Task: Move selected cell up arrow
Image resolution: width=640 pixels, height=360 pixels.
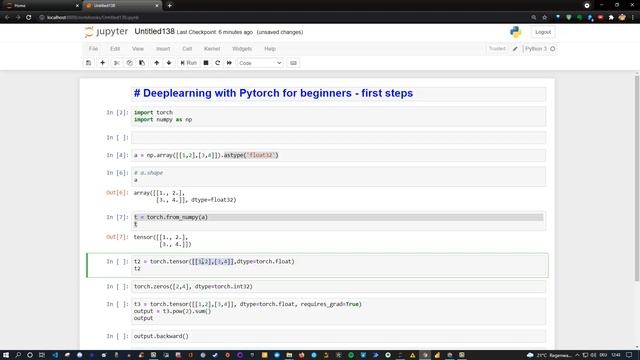Action: click(x=156, y=63)
